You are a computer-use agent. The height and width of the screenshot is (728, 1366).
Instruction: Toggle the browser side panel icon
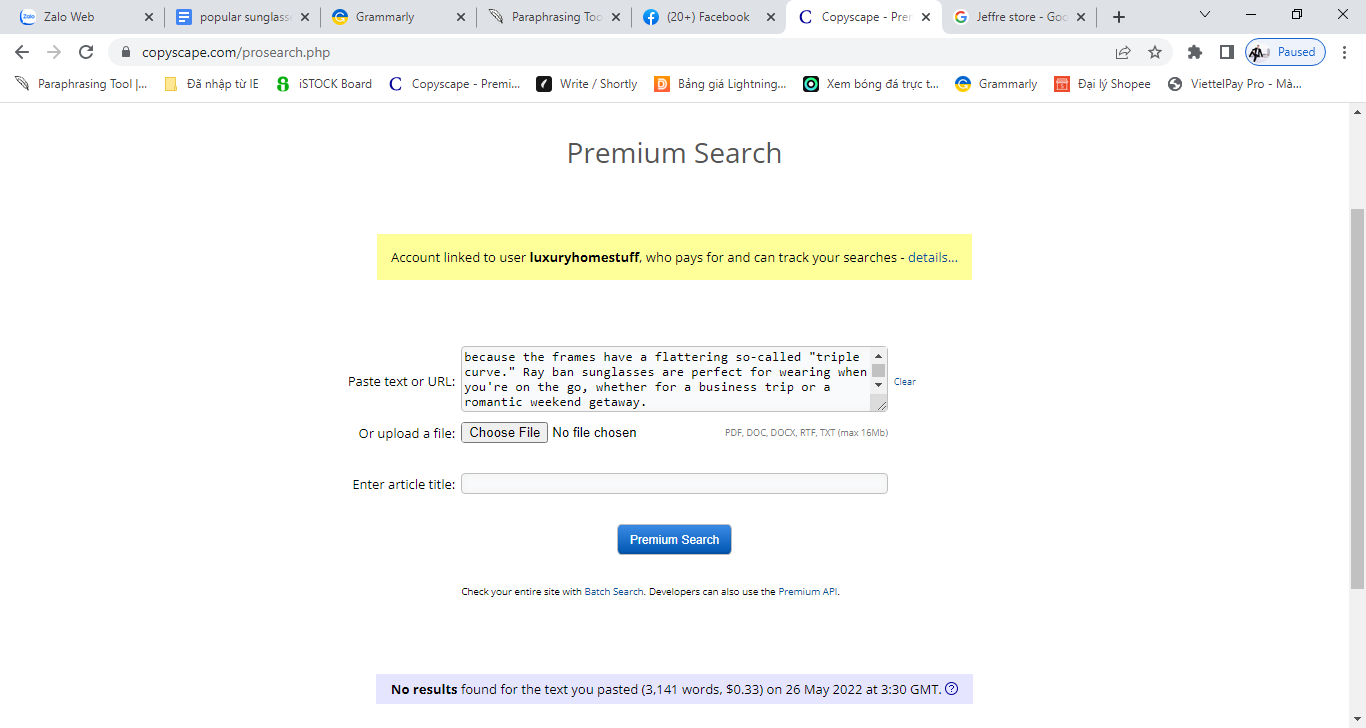coord(1226,52)
